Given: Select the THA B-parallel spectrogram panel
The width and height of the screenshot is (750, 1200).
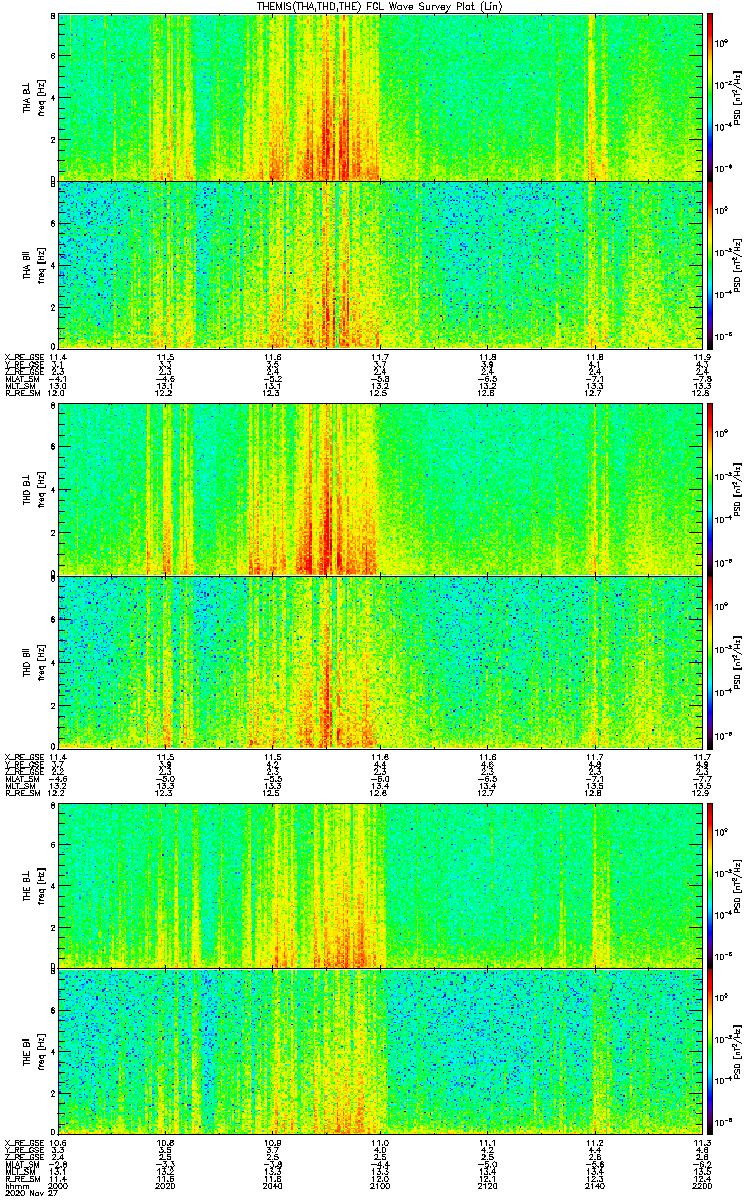Looking at the screenshot, I should click(x=380, y=264).
